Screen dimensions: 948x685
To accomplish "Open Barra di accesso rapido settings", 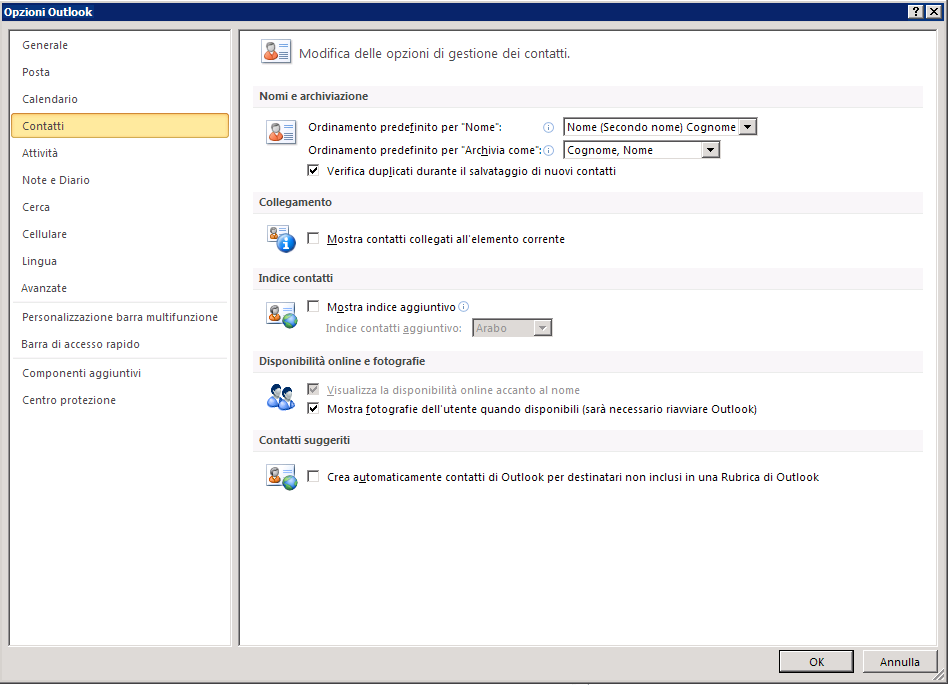I will (x=120, y=344).
